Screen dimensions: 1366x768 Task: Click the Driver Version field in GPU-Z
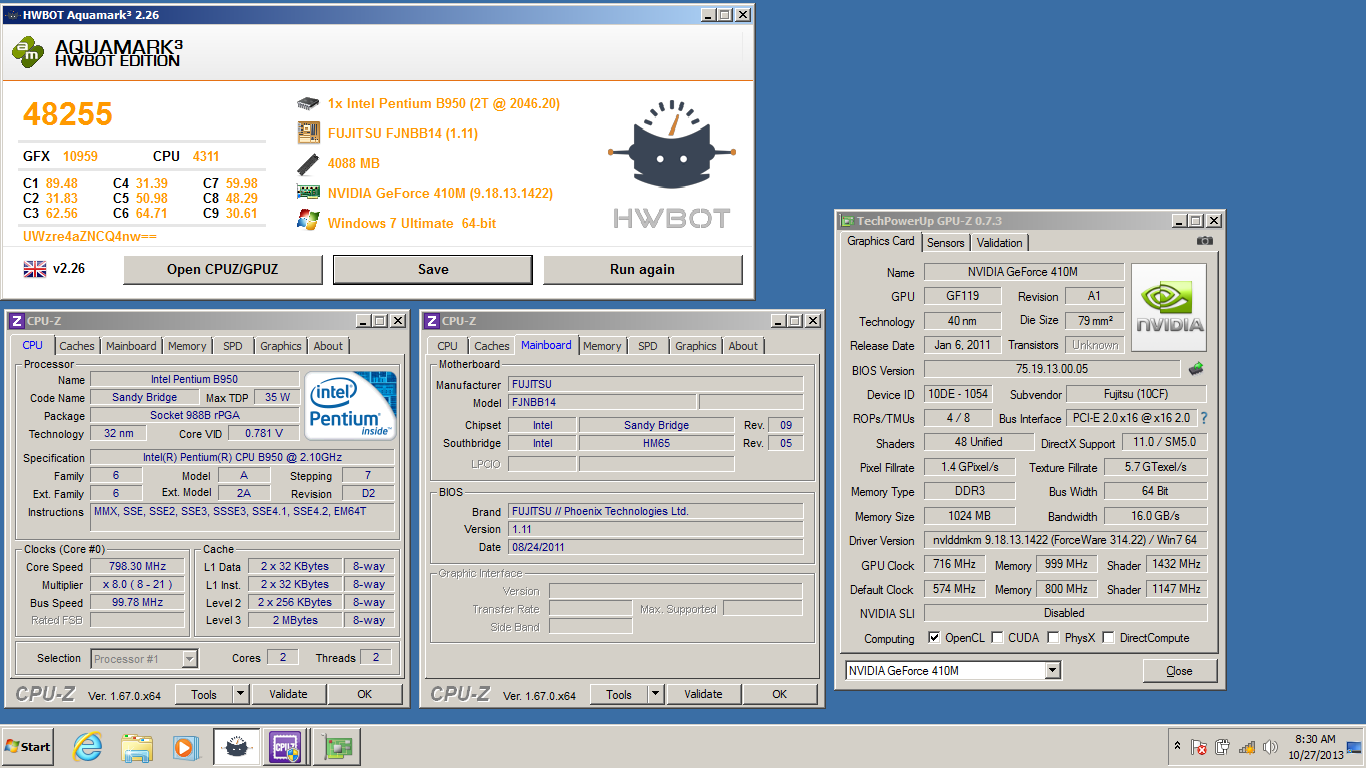click(x=1065, y=541)
